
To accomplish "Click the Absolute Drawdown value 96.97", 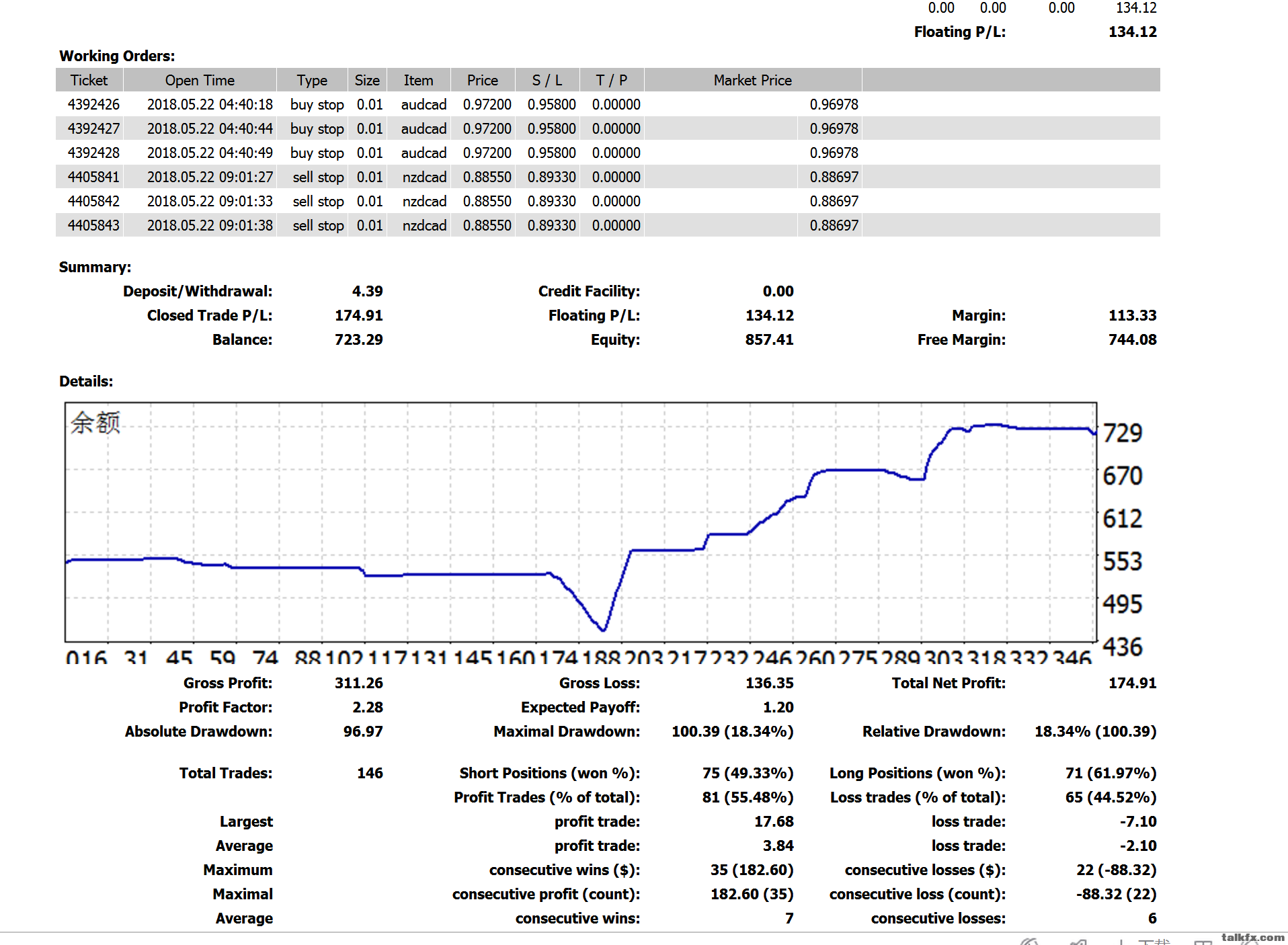I will [363, 731].
